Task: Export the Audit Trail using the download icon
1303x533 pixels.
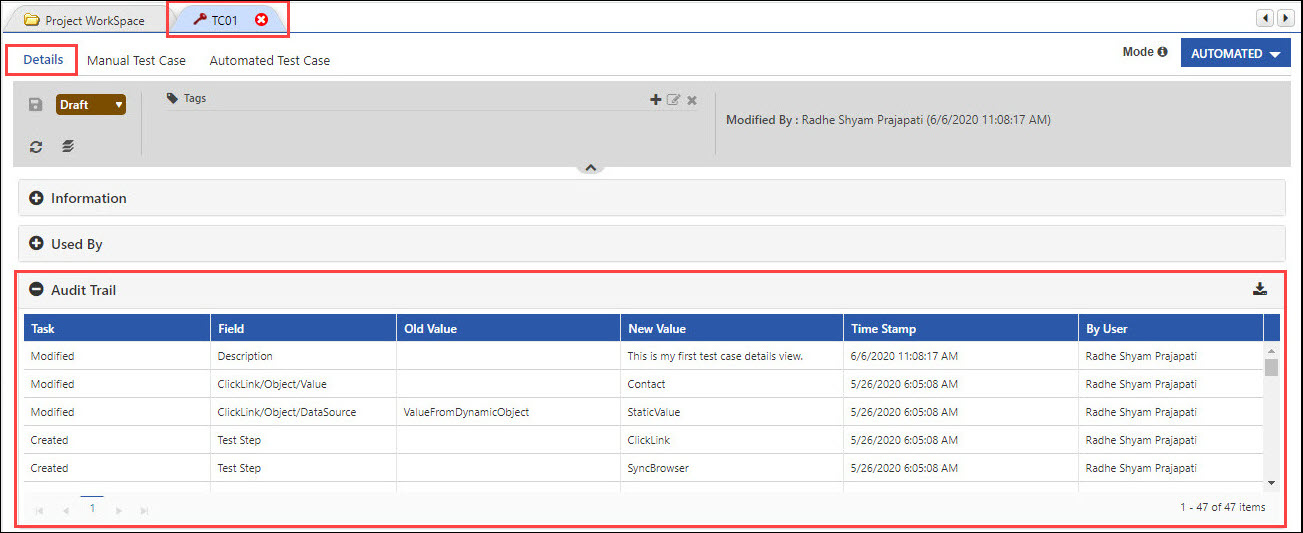Action: point(1259,290)
